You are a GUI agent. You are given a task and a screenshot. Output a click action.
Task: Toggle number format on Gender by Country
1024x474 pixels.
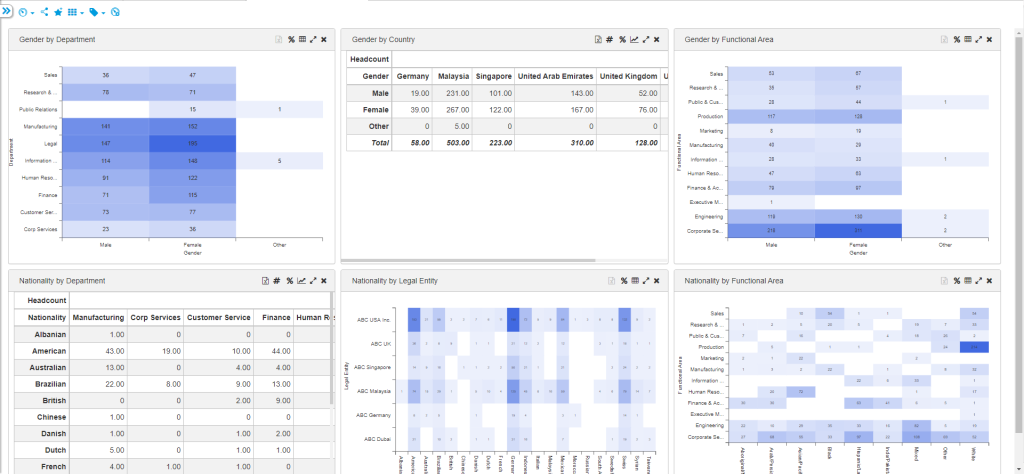click(x=609, y=40)
